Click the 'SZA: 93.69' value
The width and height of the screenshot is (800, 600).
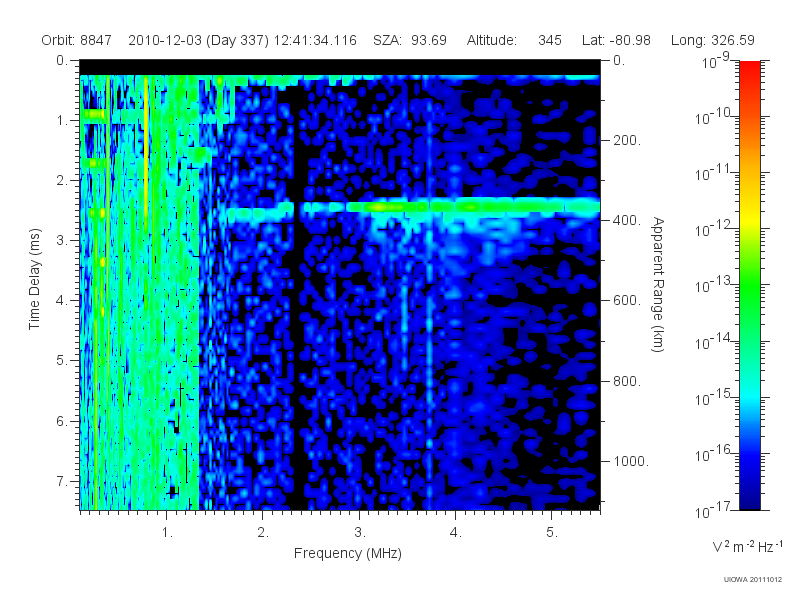click(x=410, y=40)
